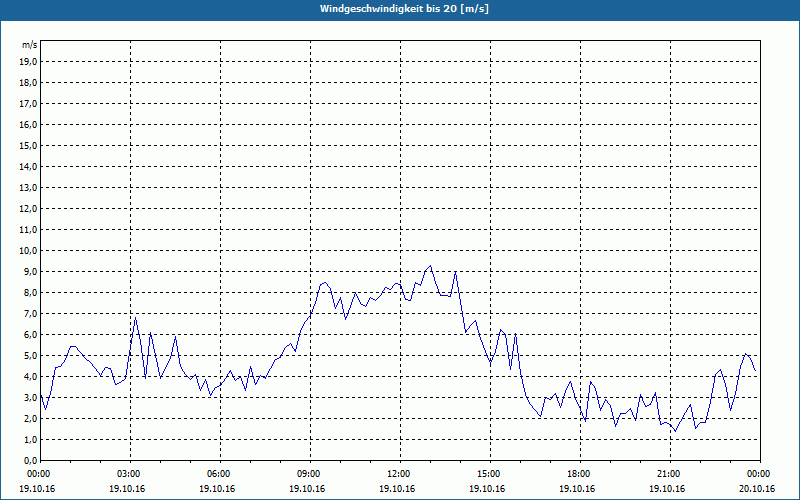Click the 15:00 time label
The height and width of the screenshot is (500, 800).
point(490,474)
